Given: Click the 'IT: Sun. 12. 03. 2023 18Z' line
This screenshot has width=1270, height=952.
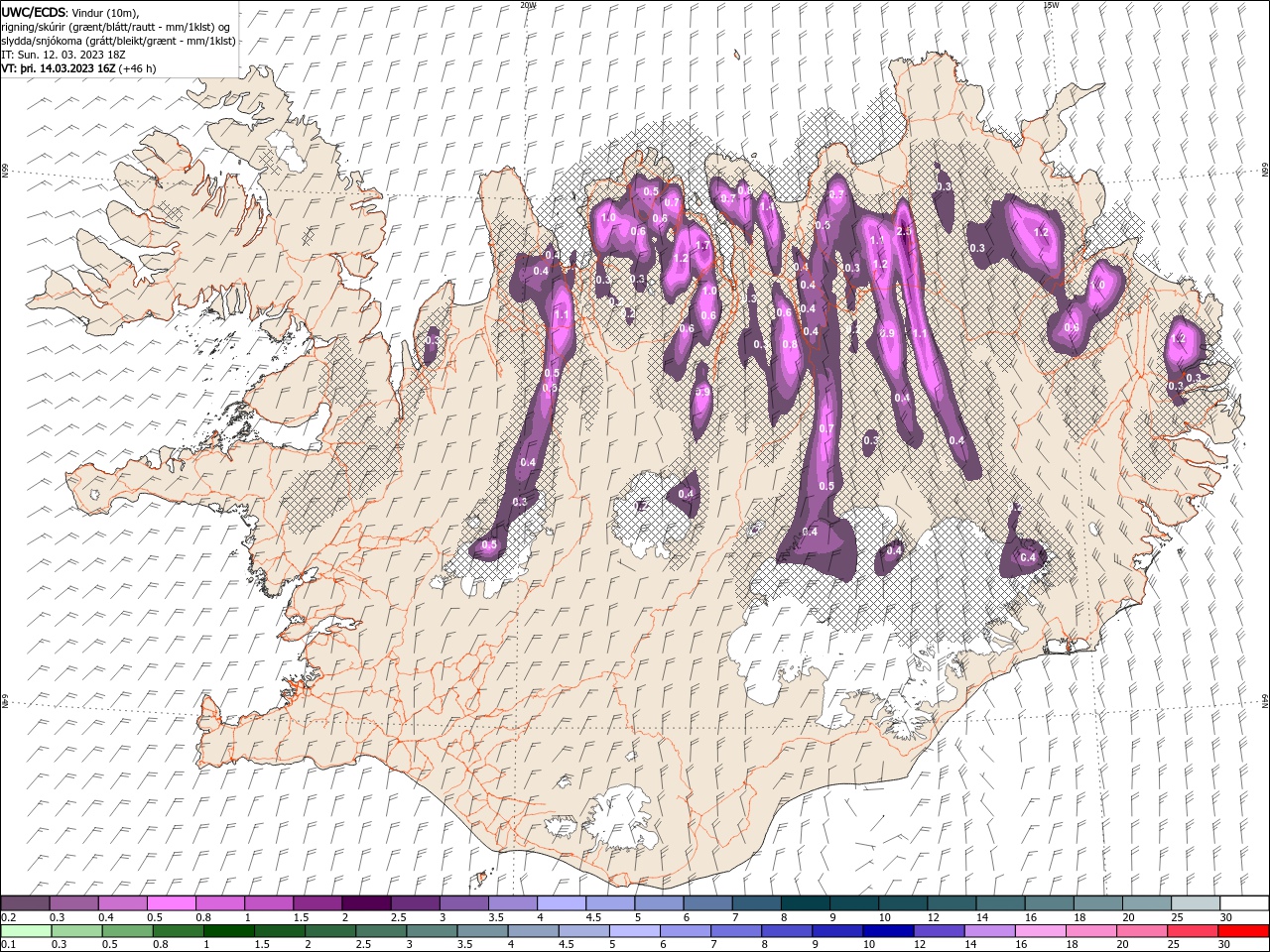Looking at the screenshot, I should (65, 55).
